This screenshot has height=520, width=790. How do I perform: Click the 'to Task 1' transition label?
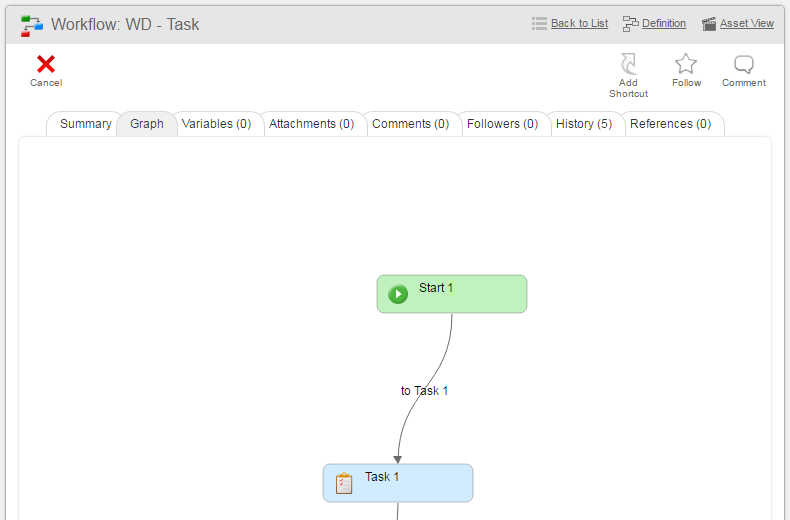424,391
